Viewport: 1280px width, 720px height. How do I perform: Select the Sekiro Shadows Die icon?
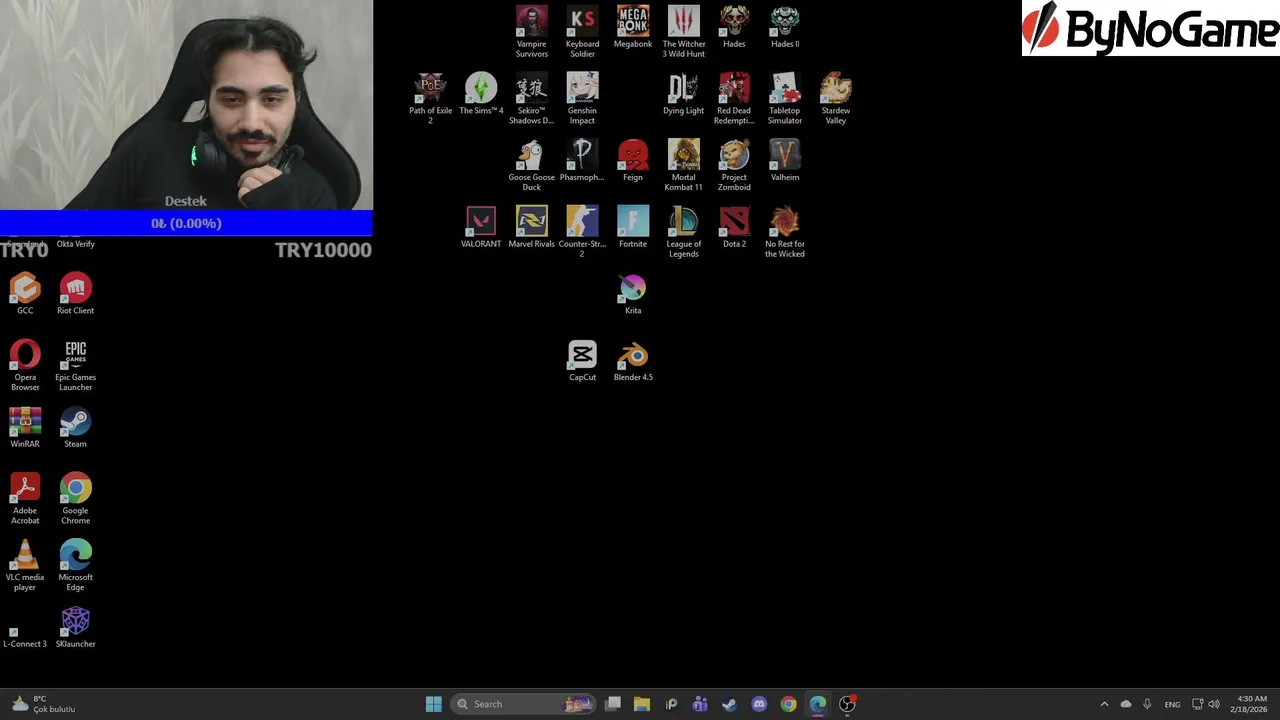(x=531, y=98)
